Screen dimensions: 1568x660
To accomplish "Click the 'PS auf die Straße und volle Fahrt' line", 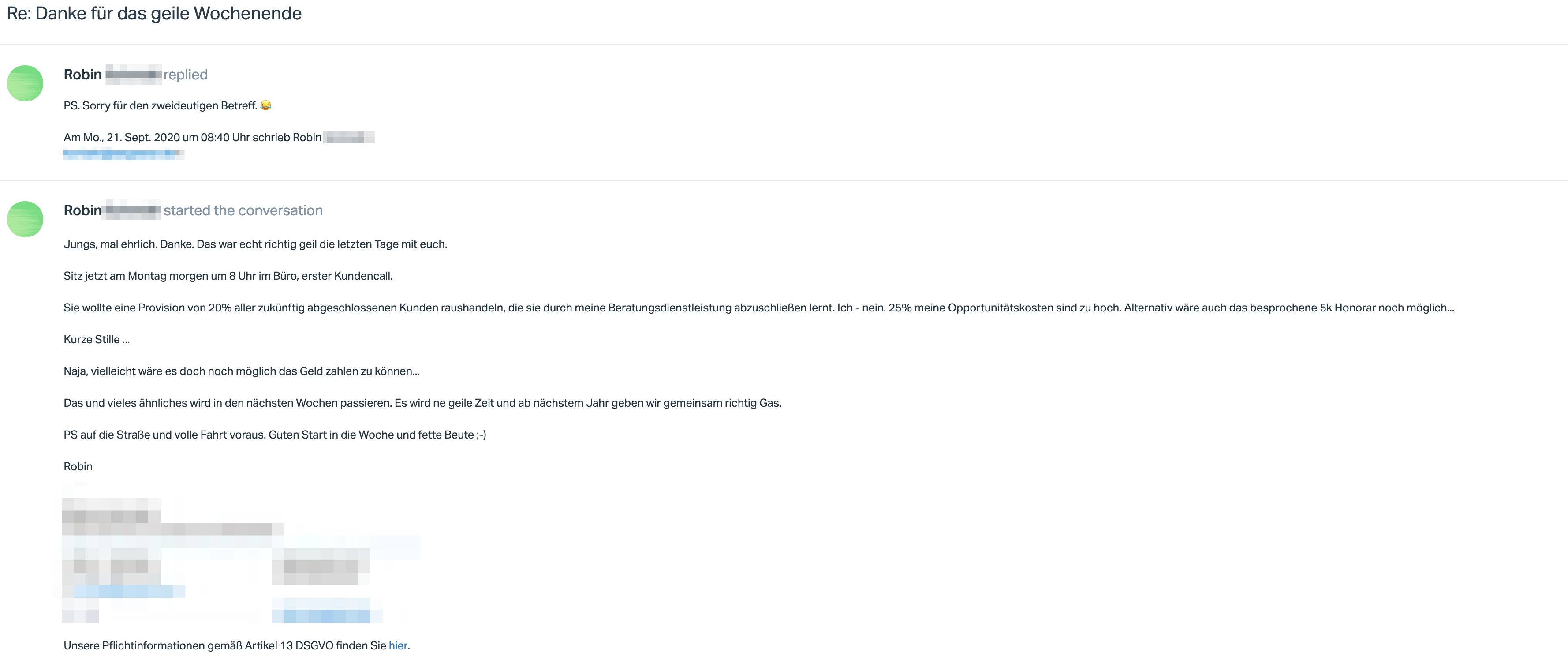I will (x=275, y=435).
